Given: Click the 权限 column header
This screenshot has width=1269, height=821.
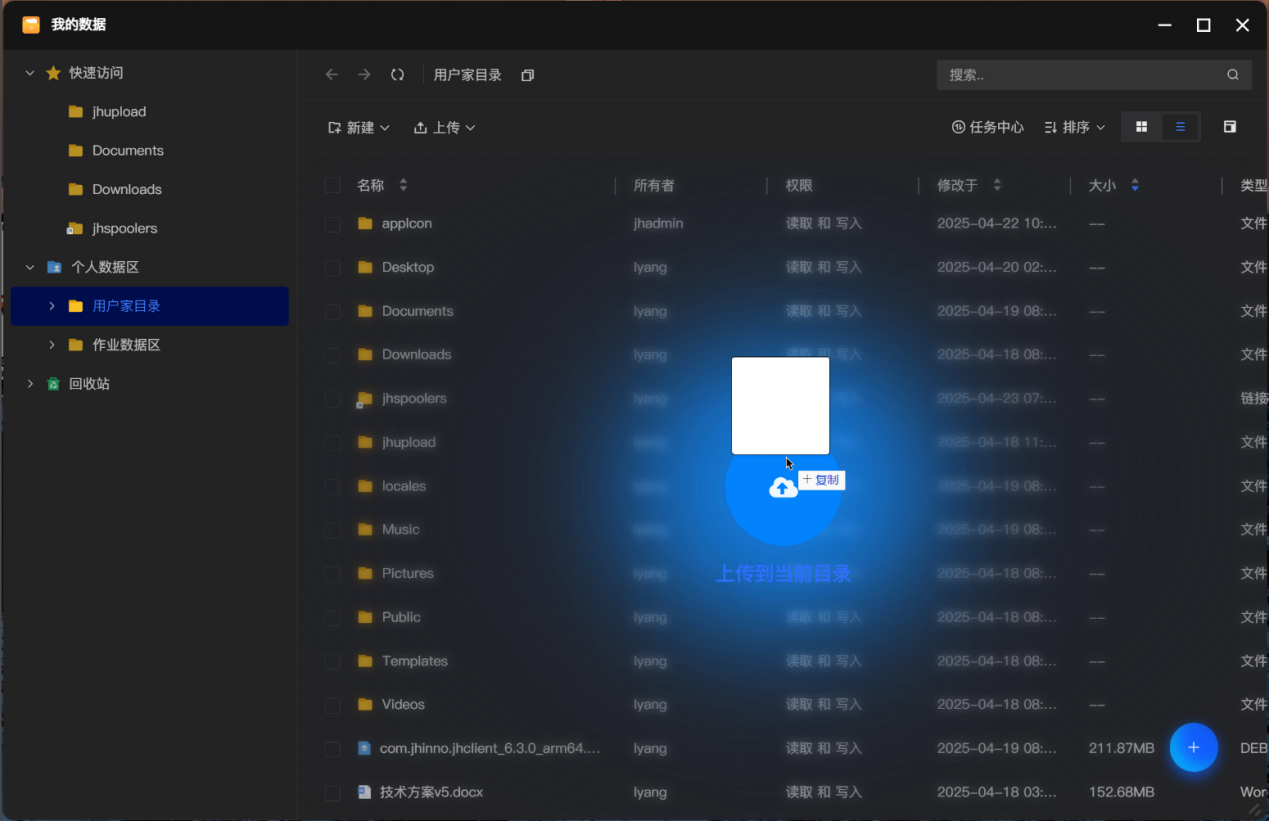Looking at the screenshot, I should click(799, 185).
